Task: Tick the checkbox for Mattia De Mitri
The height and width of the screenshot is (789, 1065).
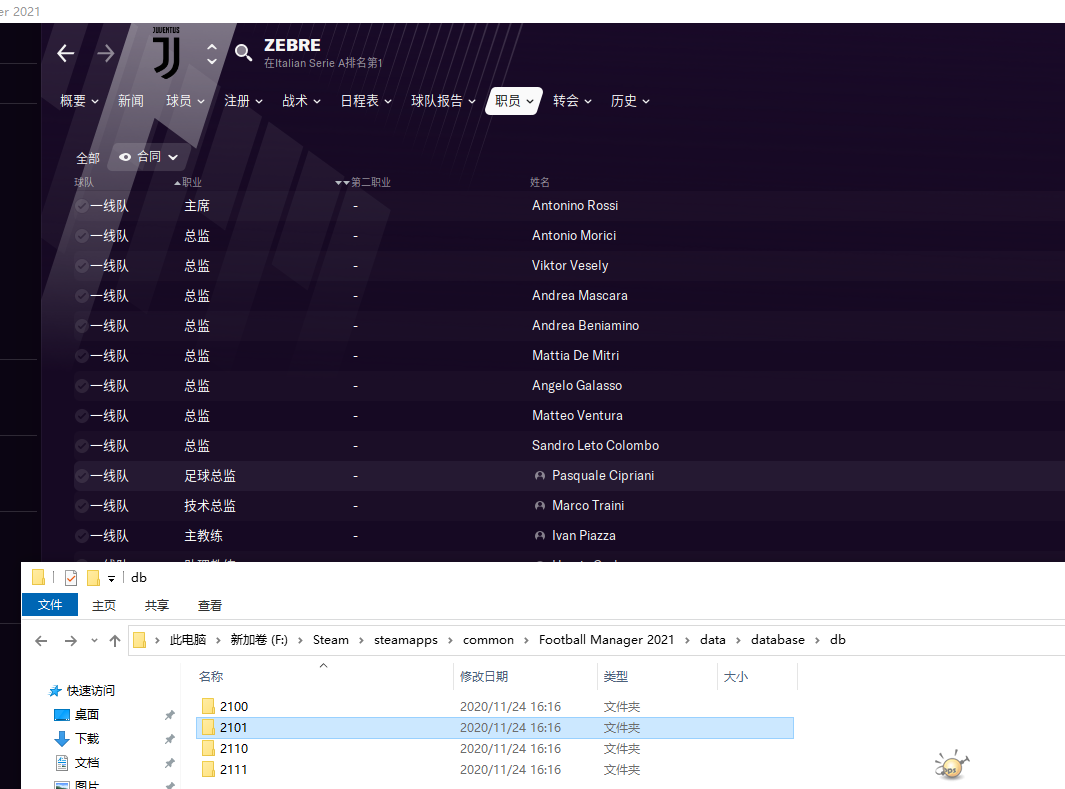Action: click(x=82, y=356)
